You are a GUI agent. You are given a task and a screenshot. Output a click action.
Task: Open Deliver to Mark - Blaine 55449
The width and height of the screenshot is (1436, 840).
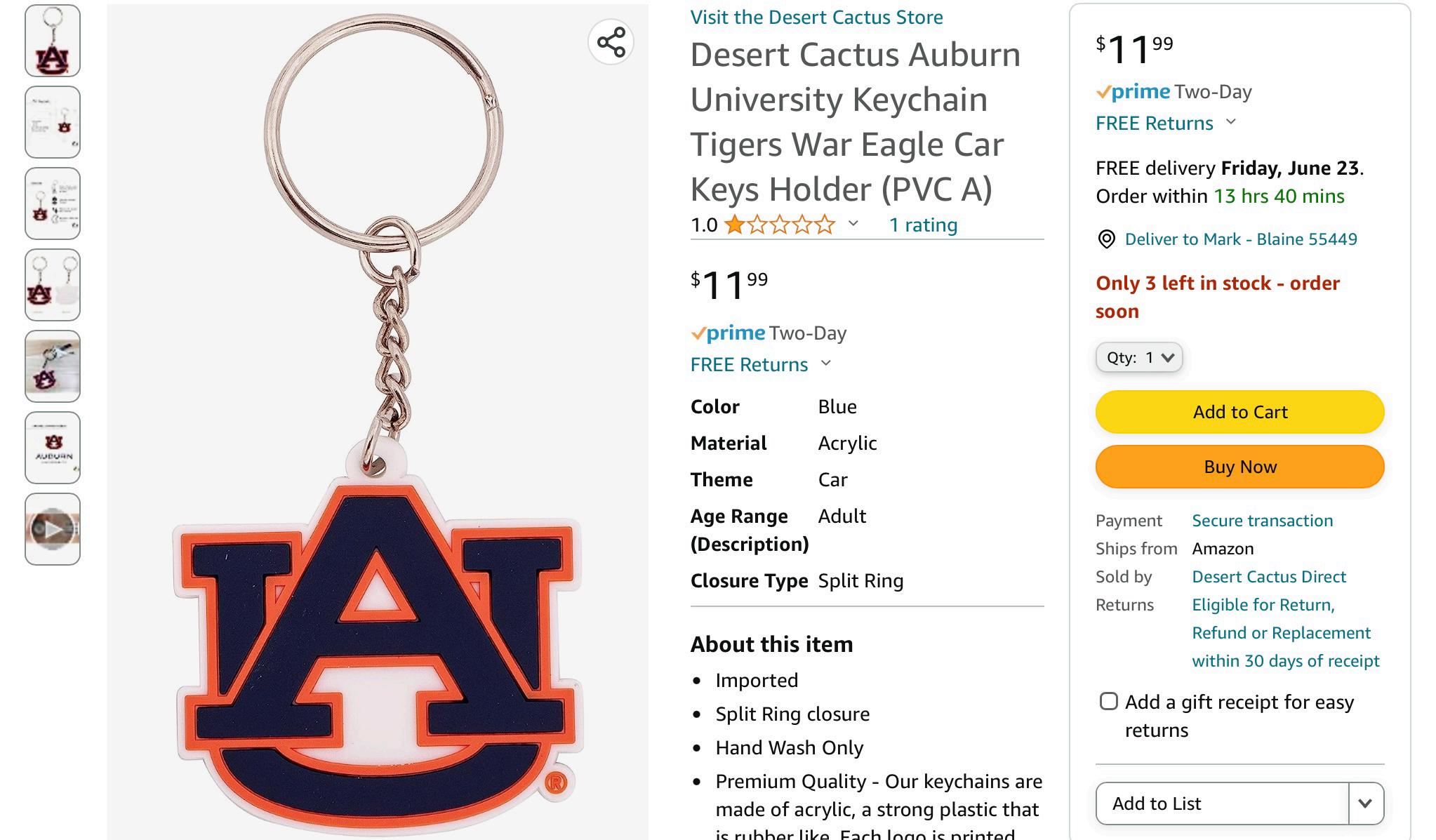(x=1240, y=239)
